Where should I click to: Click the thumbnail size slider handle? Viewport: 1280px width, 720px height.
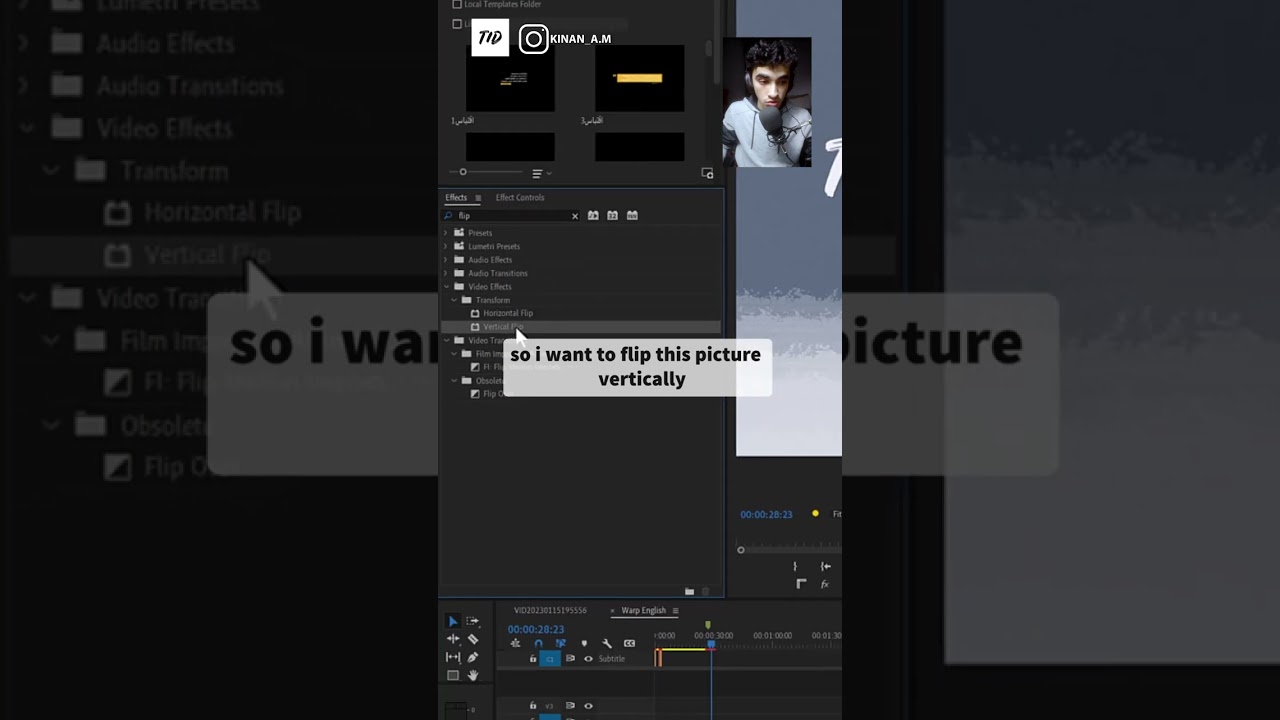point(463,172)
